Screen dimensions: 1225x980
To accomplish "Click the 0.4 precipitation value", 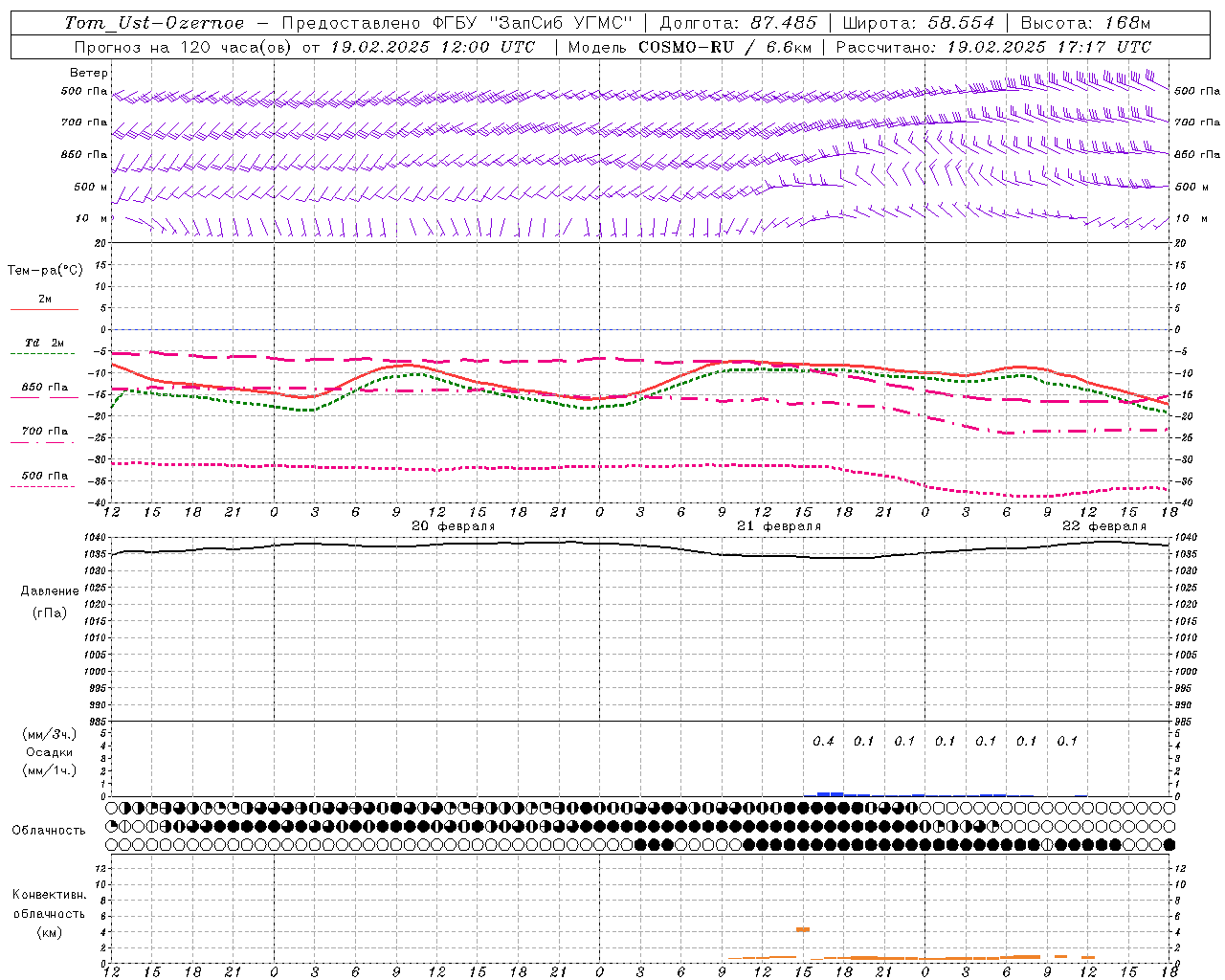I will click(823, 741).
